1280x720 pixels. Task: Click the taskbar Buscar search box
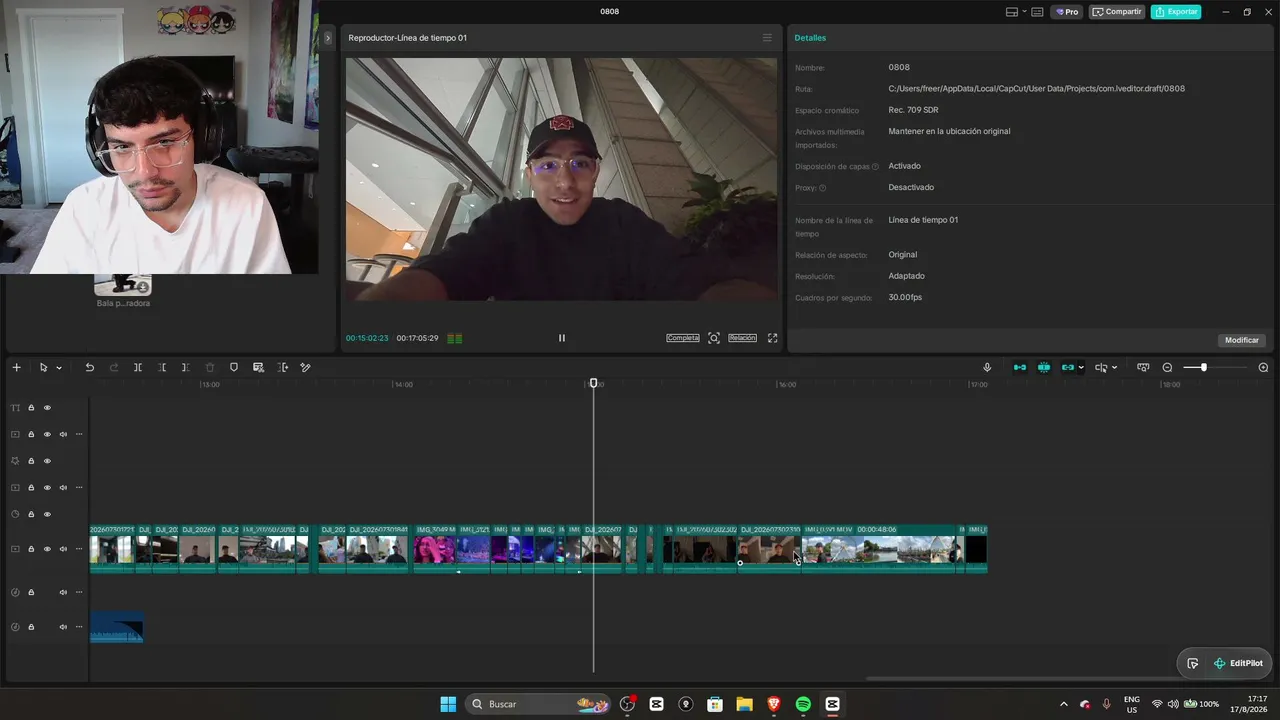[539, 704]
